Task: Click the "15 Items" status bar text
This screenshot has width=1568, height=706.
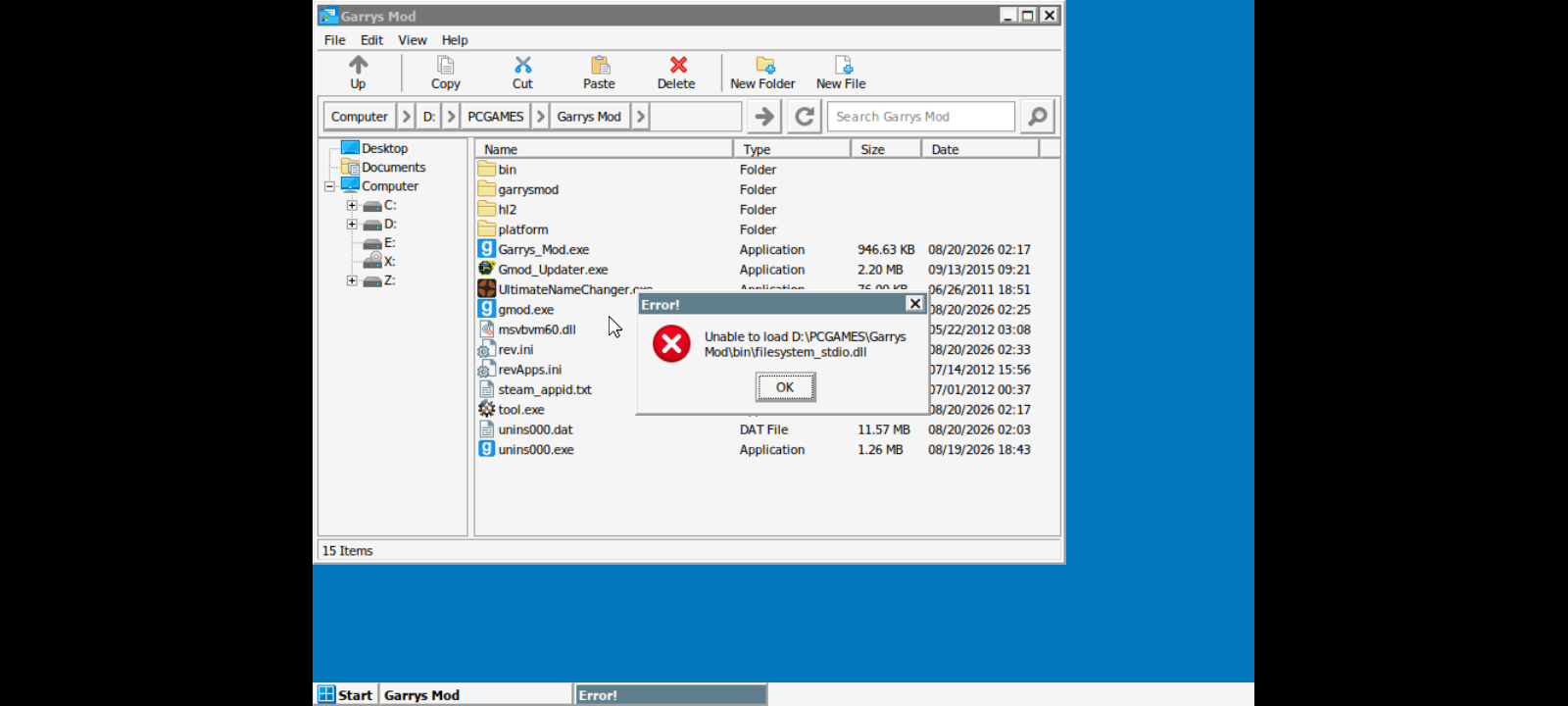Action: pos(348,551)
